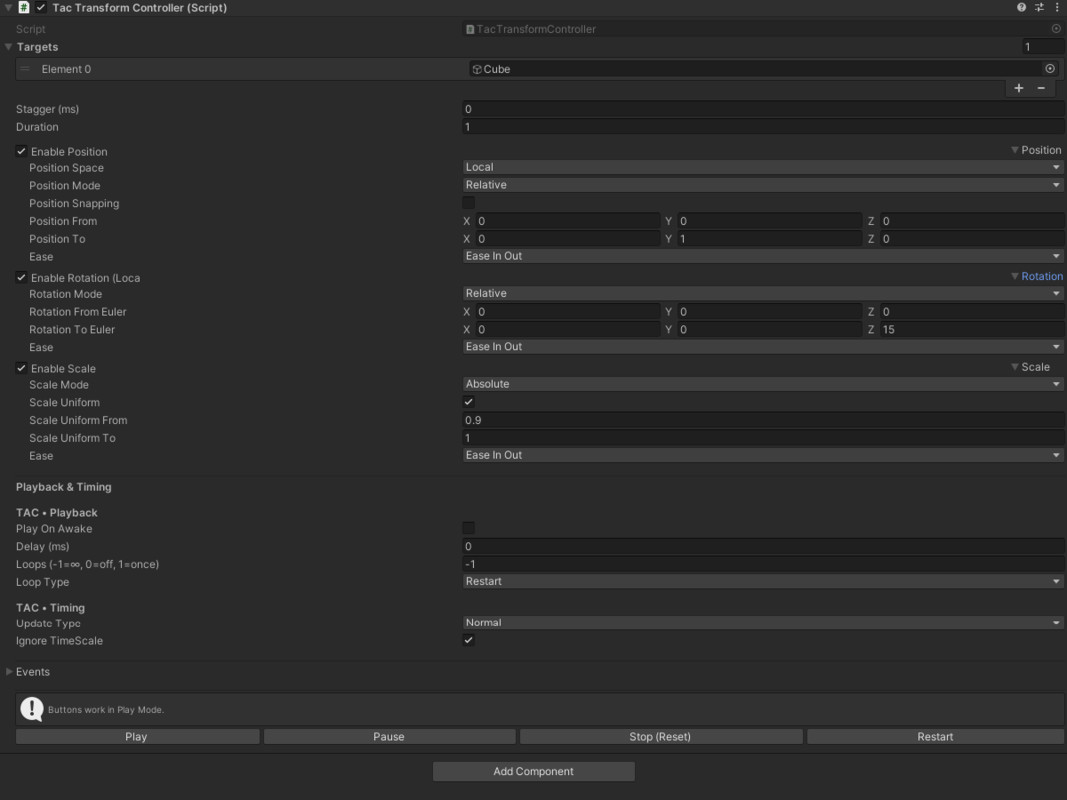Open the component kebab menu
This screenshot has width=1067, height=800.
pyautogui.click(x=1055, y=8)
